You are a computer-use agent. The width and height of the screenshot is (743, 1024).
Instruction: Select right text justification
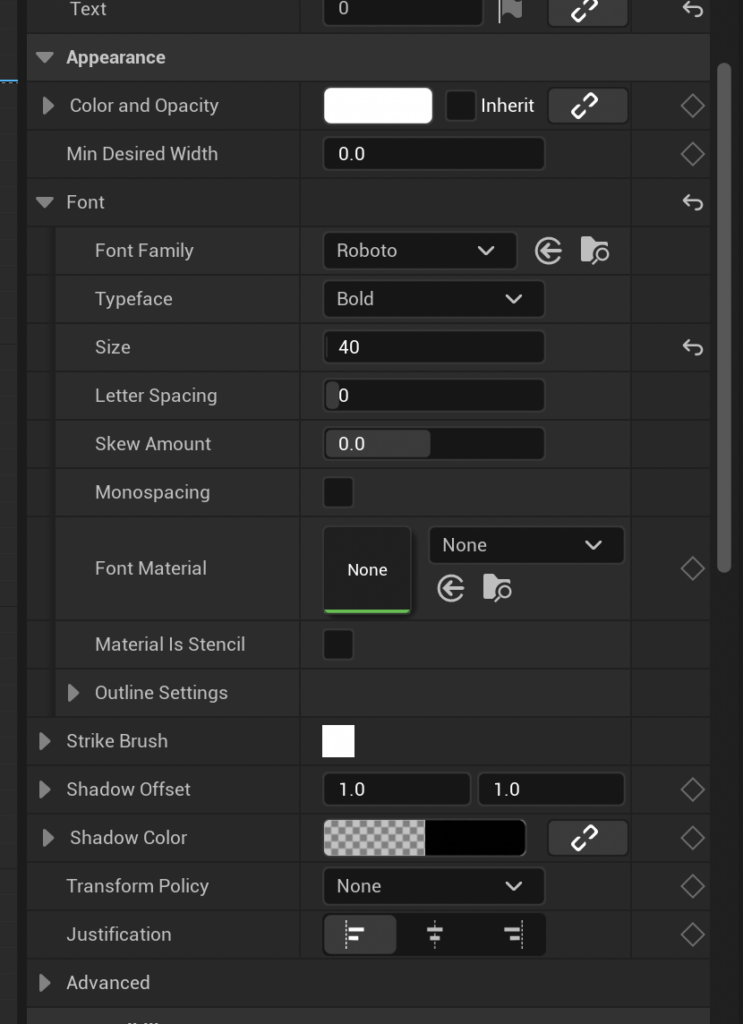point(512,935)
